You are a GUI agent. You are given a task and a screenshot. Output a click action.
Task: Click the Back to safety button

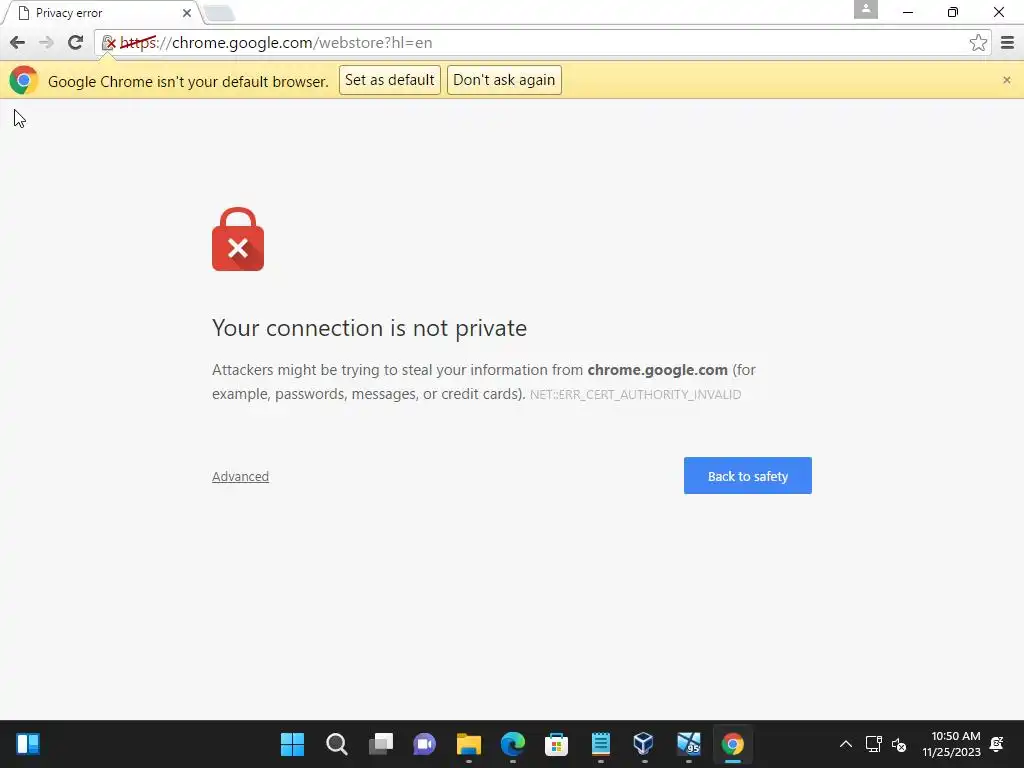[x=748, y=475]
